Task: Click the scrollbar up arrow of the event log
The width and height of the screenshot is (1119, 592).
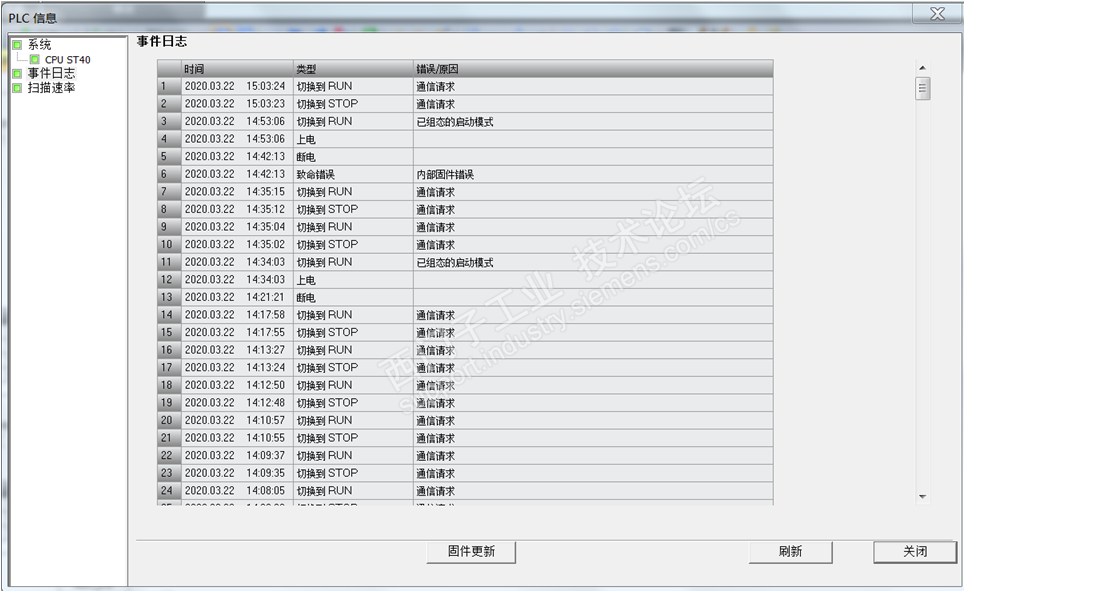Action: click(x=922, y=68)
